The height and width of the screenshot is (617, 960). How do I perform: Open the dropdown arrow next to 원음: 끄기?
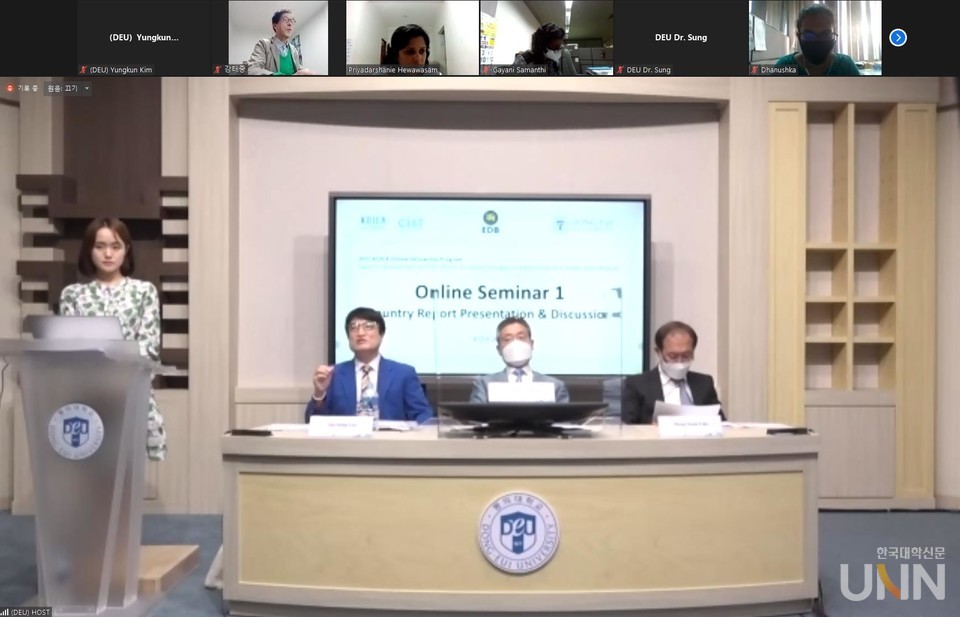[x=86, y=87]
